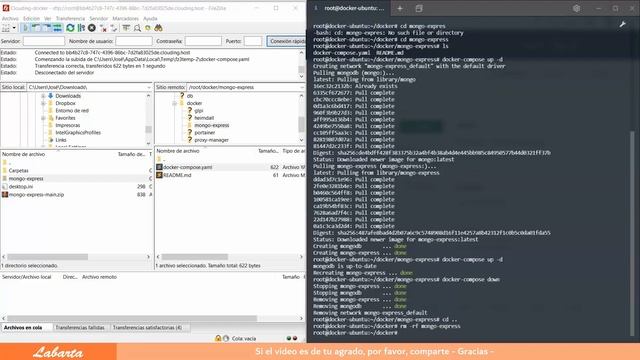
Task: Select Entorno de red in local tree
Action: 72,111
